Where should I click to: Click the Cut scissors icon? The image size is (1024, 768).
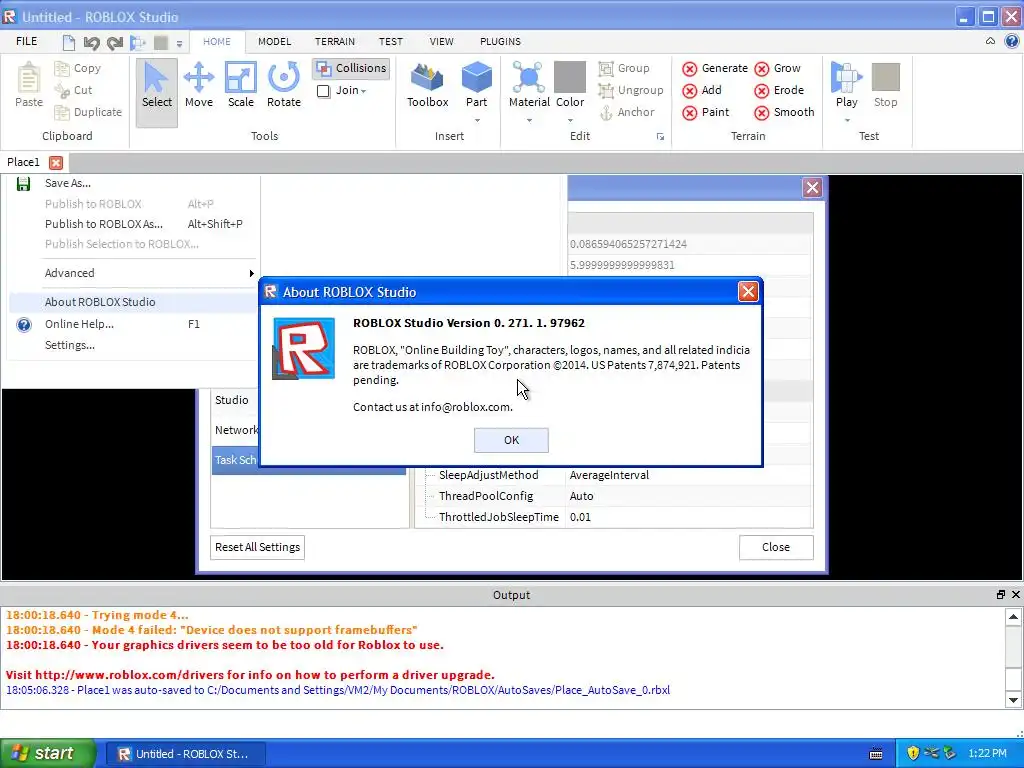[x=62, y=90]
